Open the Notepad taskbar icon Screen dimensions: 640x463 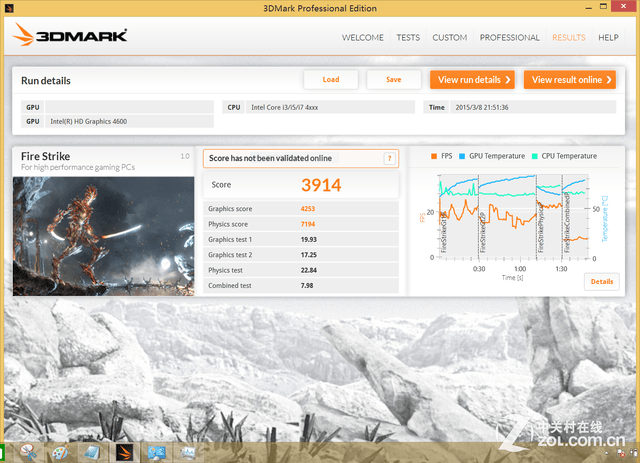pyautogui.click(x=92, y=452)
